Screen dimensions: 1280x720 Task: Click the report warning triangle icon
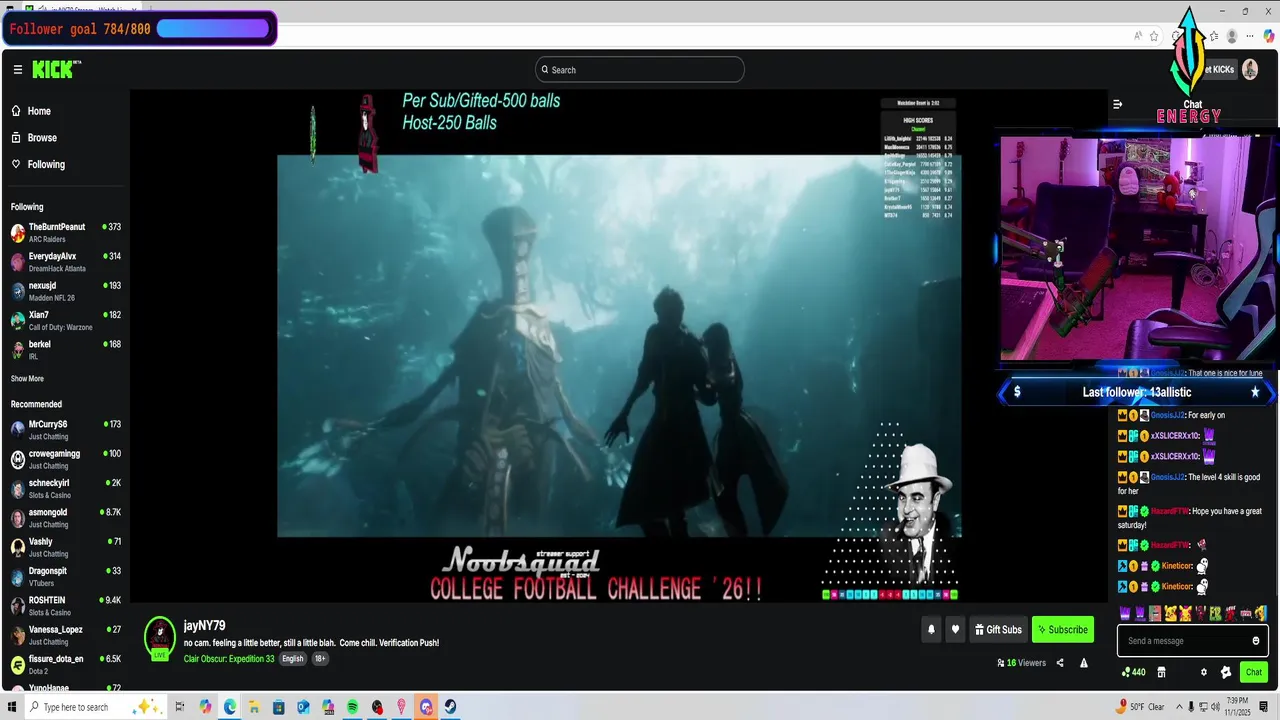click(1084, 663)
